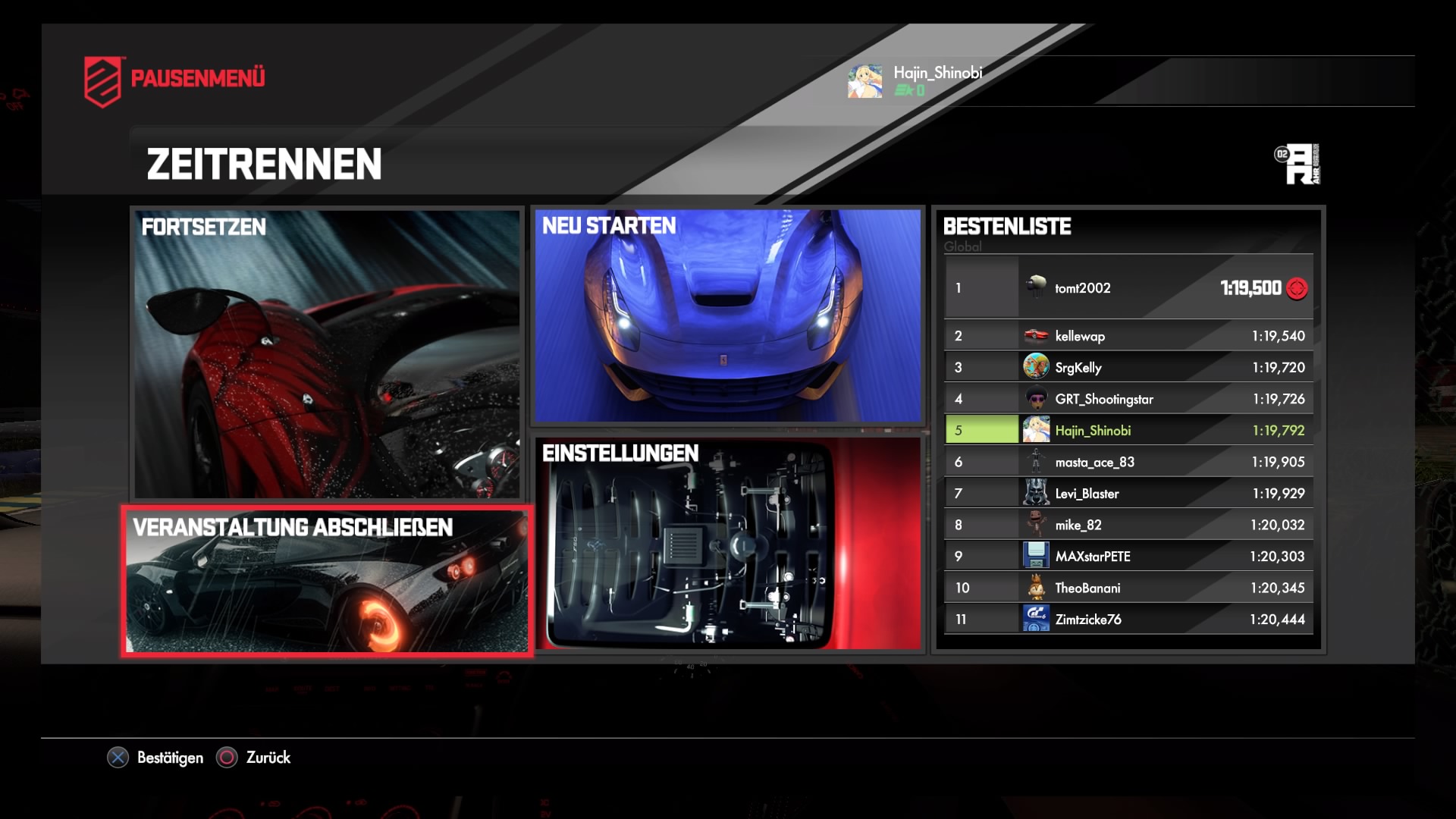This screenshot has height=819, width=1456.
Task: Click the AMR club badge icon
Action: [1298, 164]
